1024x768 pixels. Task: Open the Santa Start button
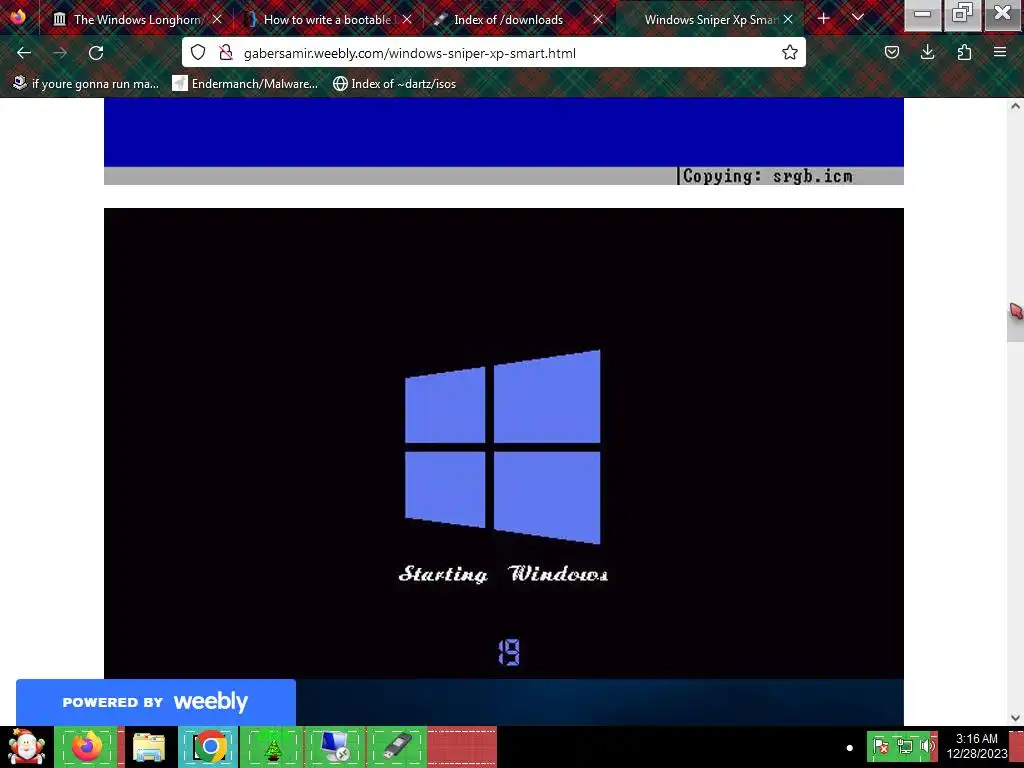coord(26,747)
